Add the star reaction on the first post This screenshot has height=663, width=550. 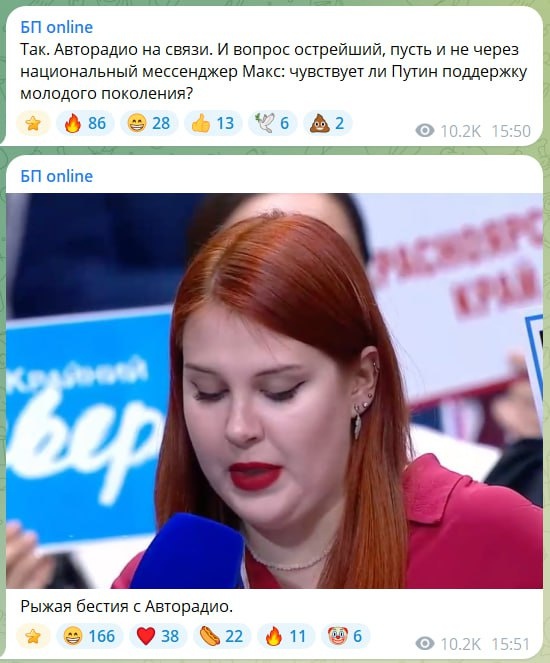point(33,123)
